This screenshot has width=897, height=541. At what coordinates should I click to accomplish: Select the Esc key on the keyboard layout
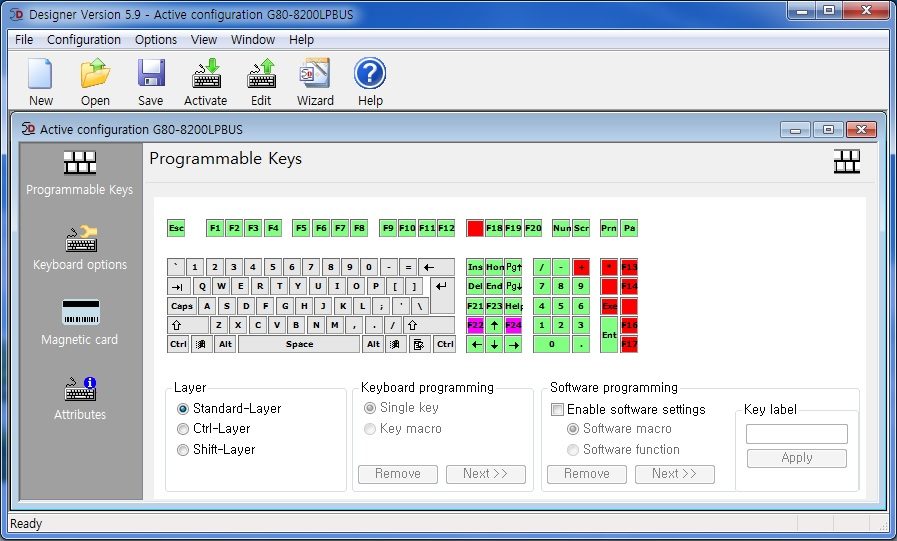[x=176, y=228]
